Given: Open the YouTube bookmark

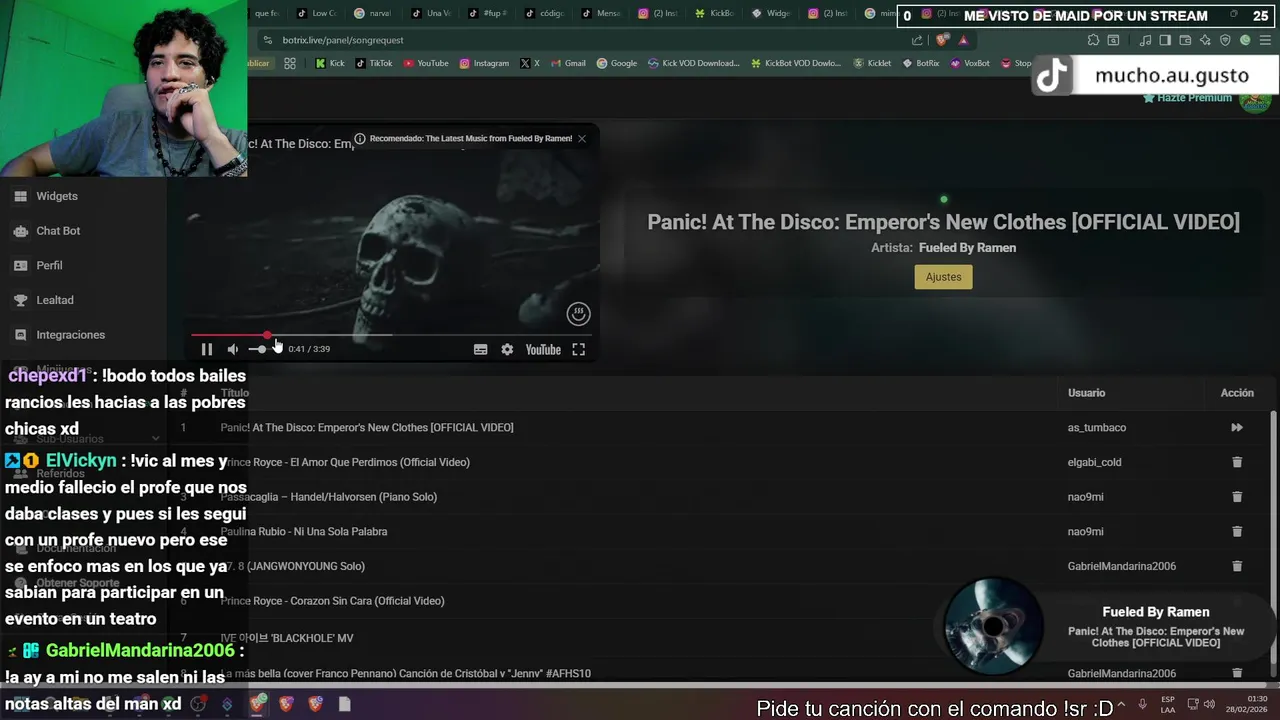Looking at the screenshot, I should [x=426, y=63].
